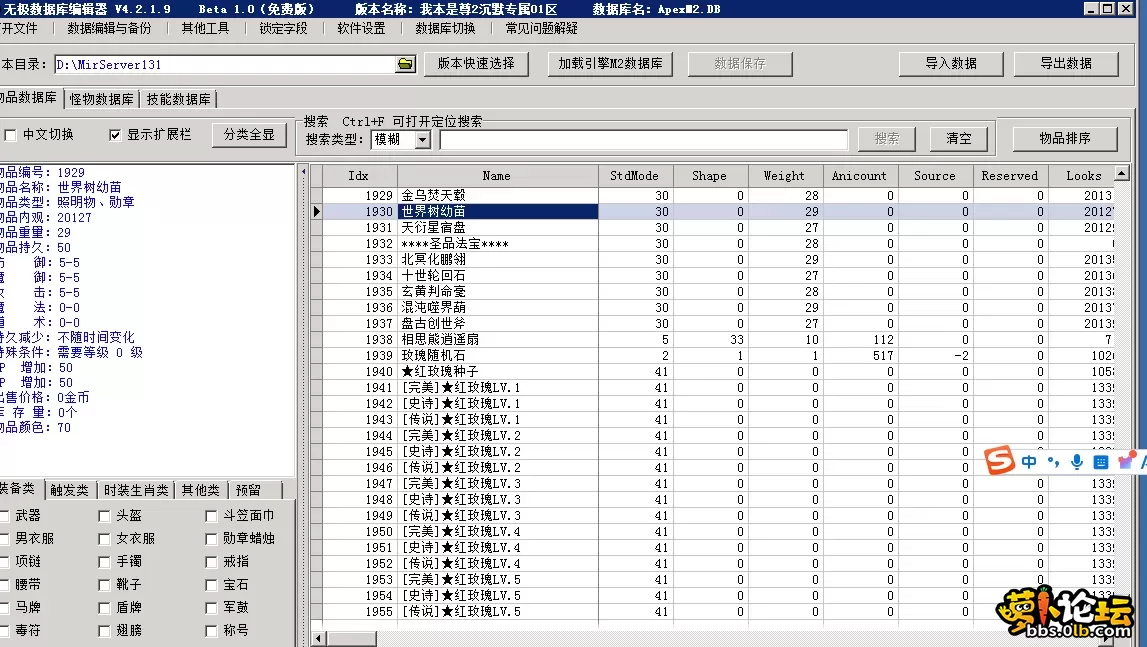Image resolution: width=1147 pixels, height=647 pixels.
Task: Open the Sogou soft keyboard icon
Action: (1101, 462)
